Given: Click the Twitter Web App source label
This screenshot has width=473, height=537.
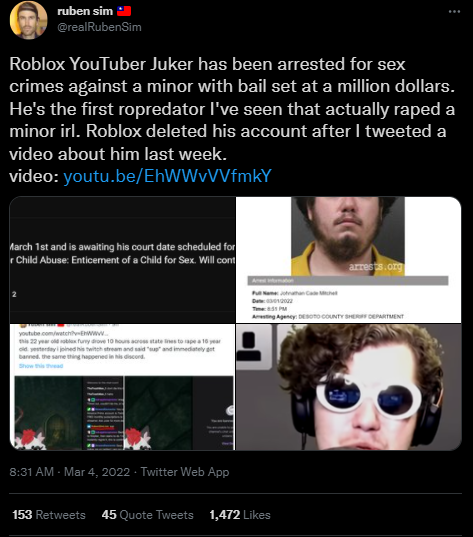Looking at the screenshot, I should click(x=185, y=472).
